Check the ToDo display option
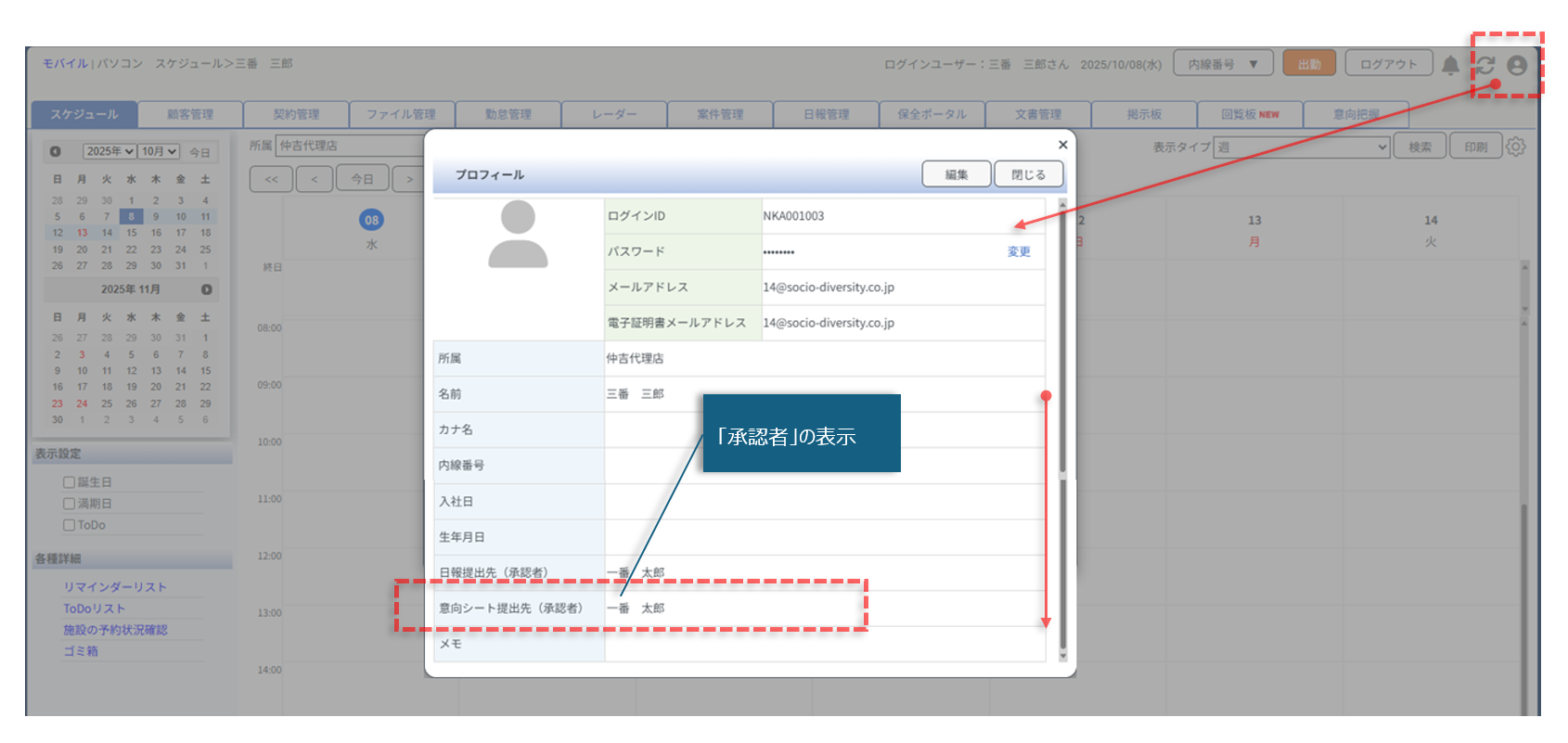 coord(69,525)
